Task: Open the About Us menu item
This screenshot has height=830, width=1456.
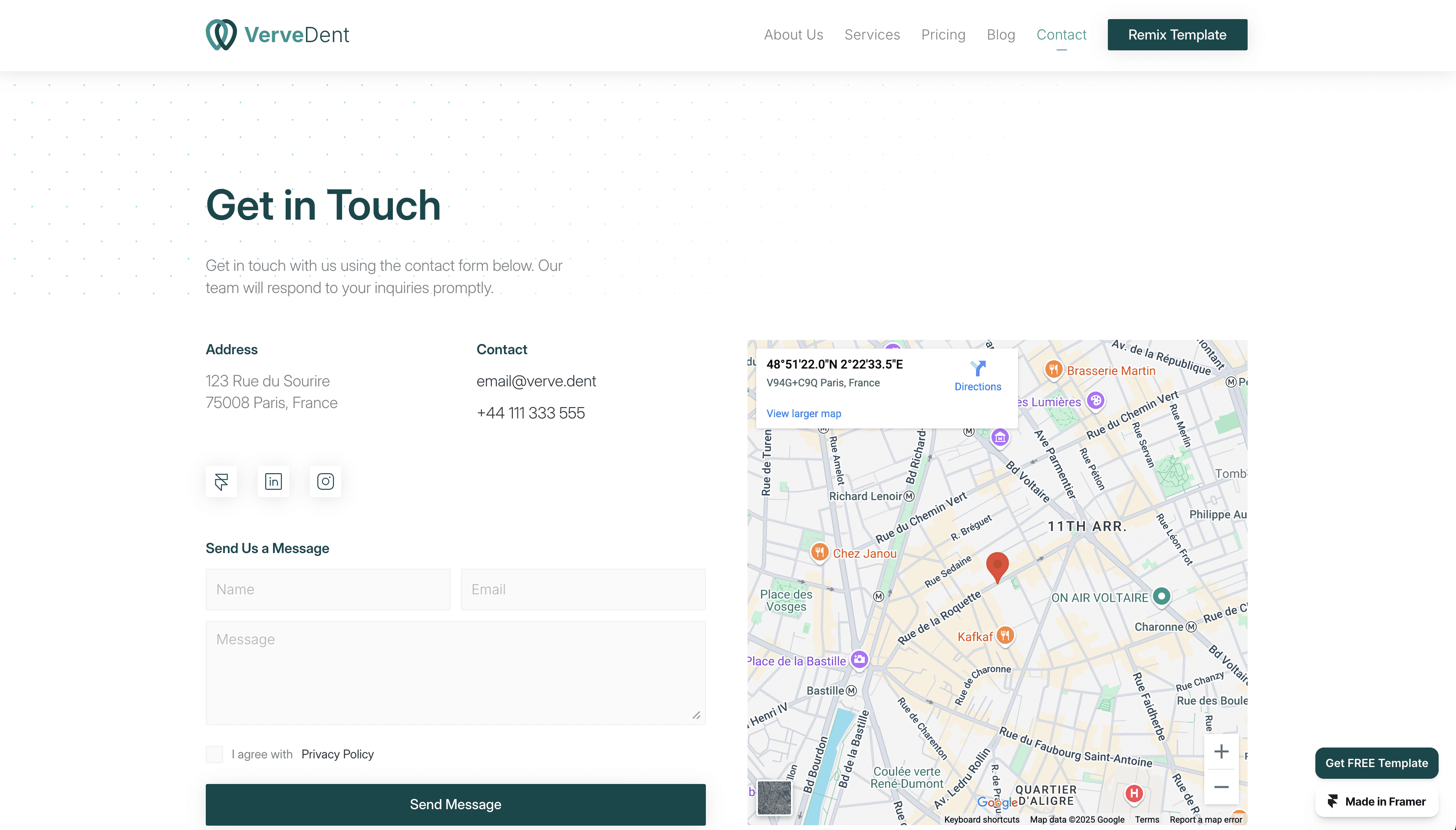Action: pyautogui.click(x=794, y=35)
